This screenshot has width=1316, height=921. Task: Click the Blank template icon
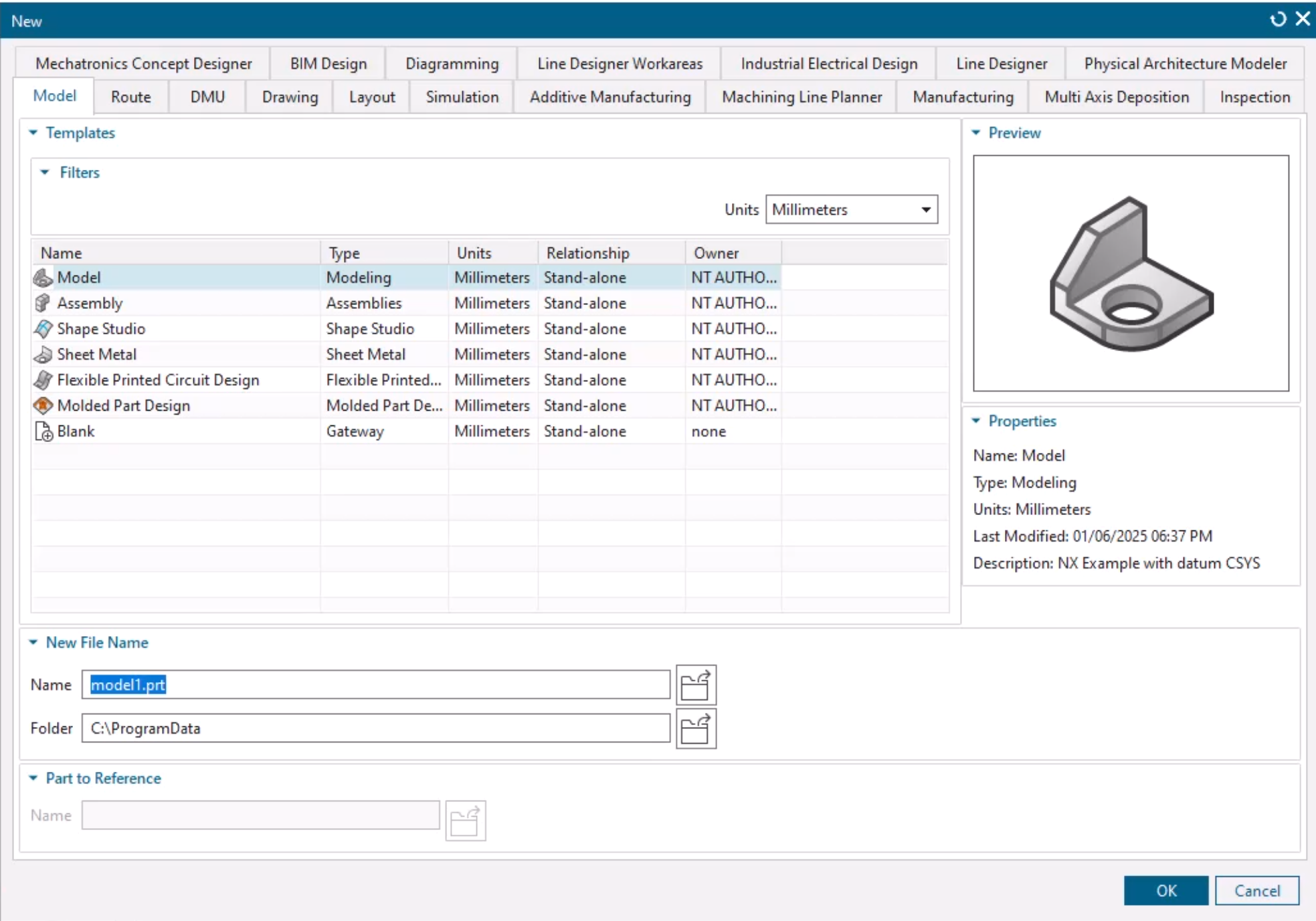tap(43, 431)
